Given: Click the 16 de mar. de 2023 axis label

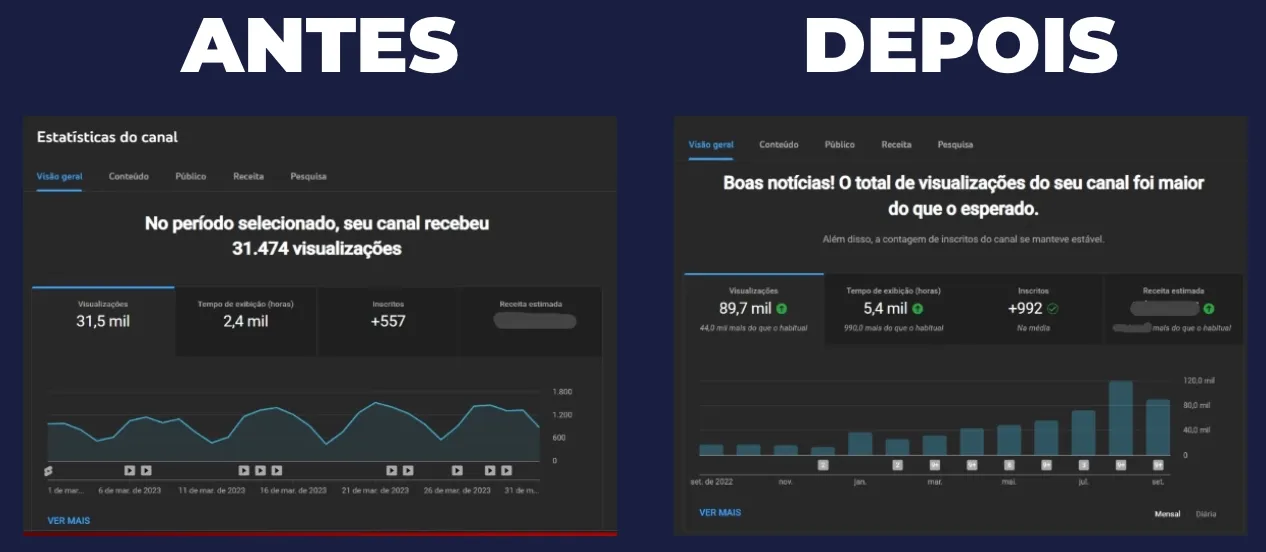Looking at the screenshot, I should pos(293,491).
